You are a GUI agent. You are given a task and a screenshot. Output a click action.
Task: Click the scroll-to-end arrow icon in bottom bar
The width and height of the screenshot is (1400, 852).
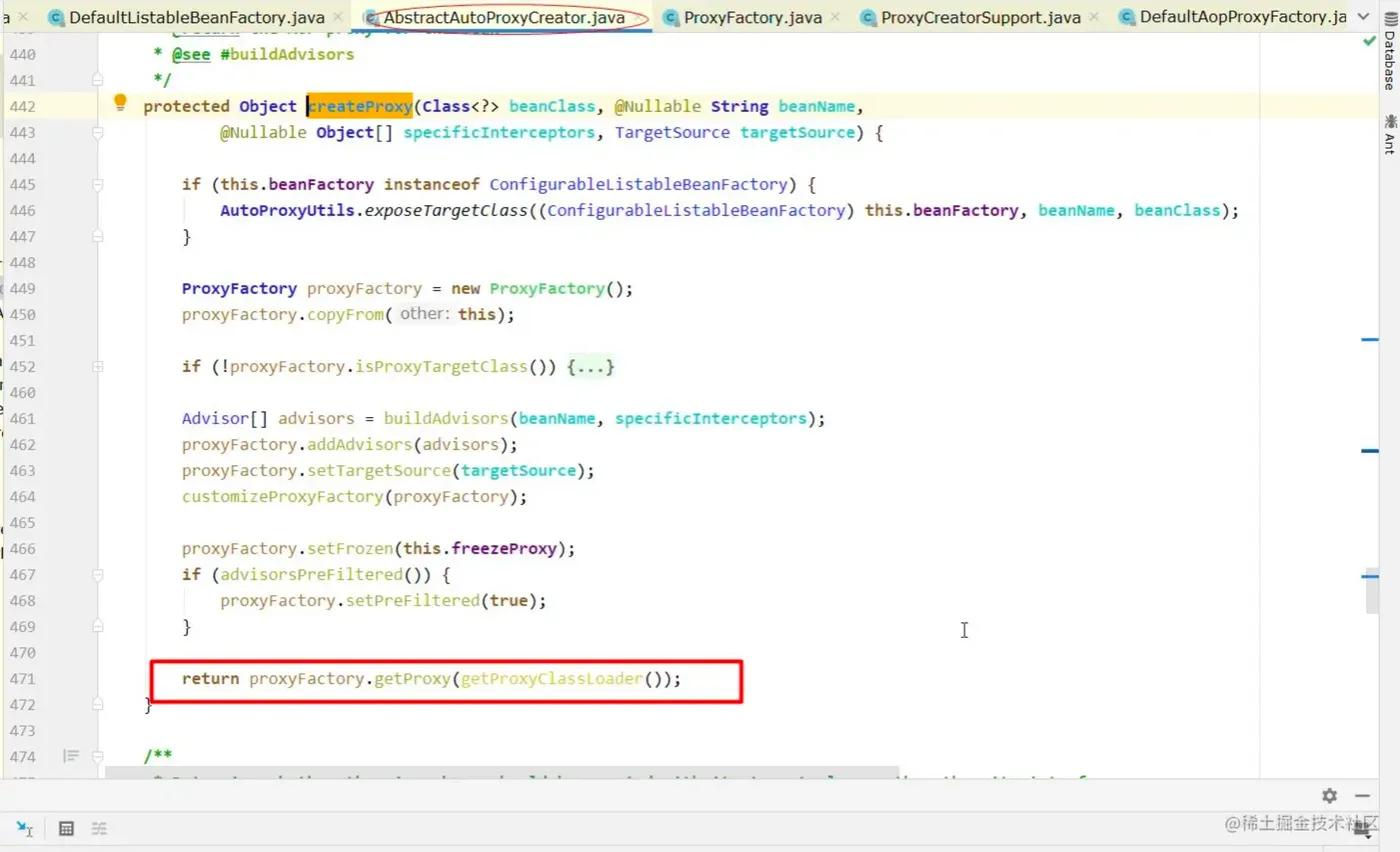click(x=25, y=828)
